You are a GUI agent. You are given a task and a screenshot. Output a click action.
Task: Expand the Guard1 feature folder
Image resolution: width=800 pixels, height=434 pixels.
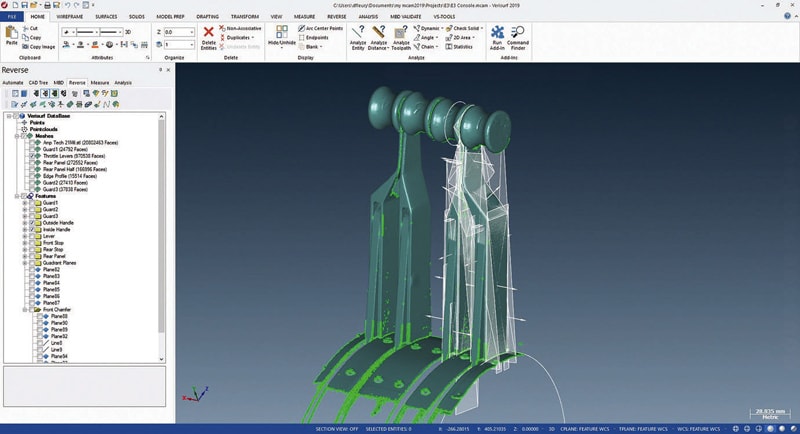coord(24,203)
